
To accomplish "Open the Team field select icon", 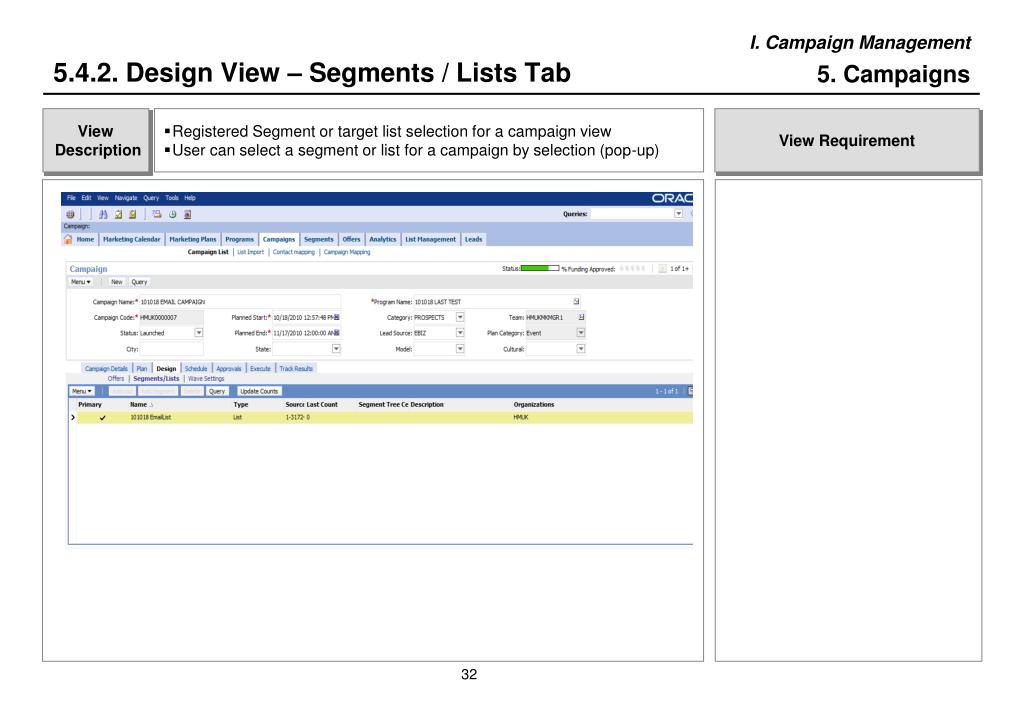I will pyautogui.click(x=581, y=317).
